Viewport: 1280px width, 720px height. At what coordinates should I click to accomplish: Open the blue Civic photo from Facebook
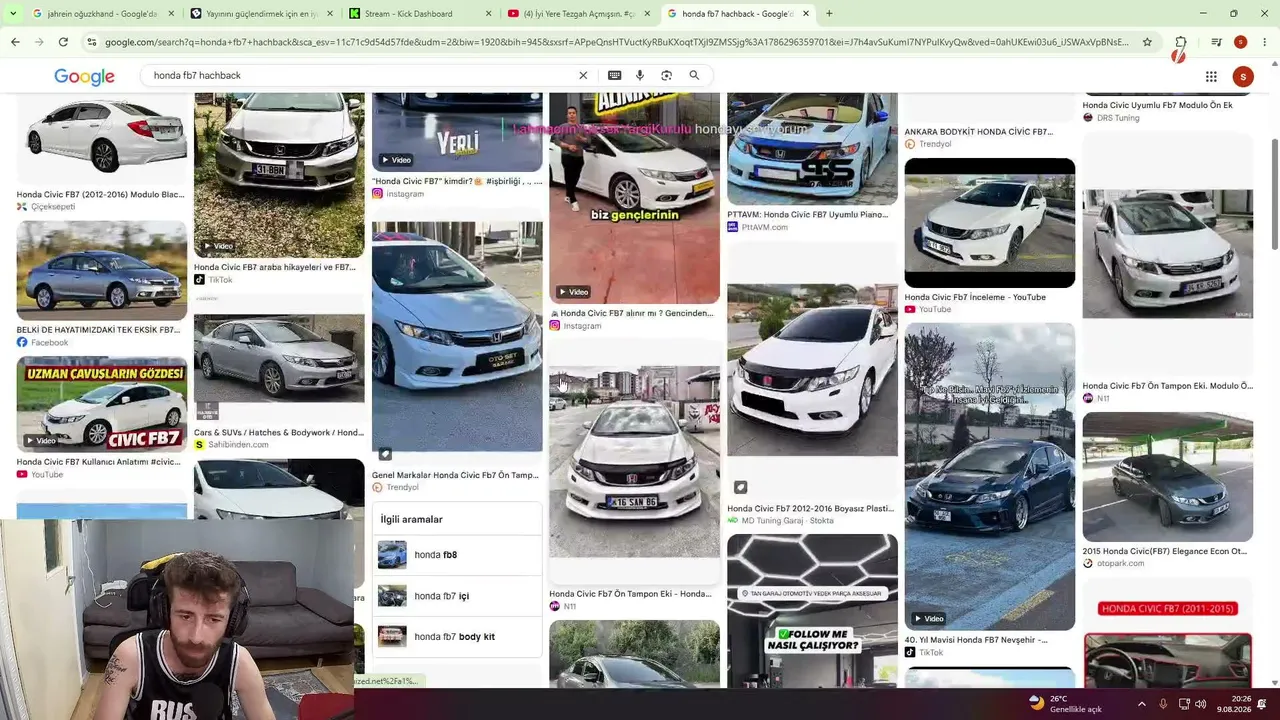[x=102, y=270]
